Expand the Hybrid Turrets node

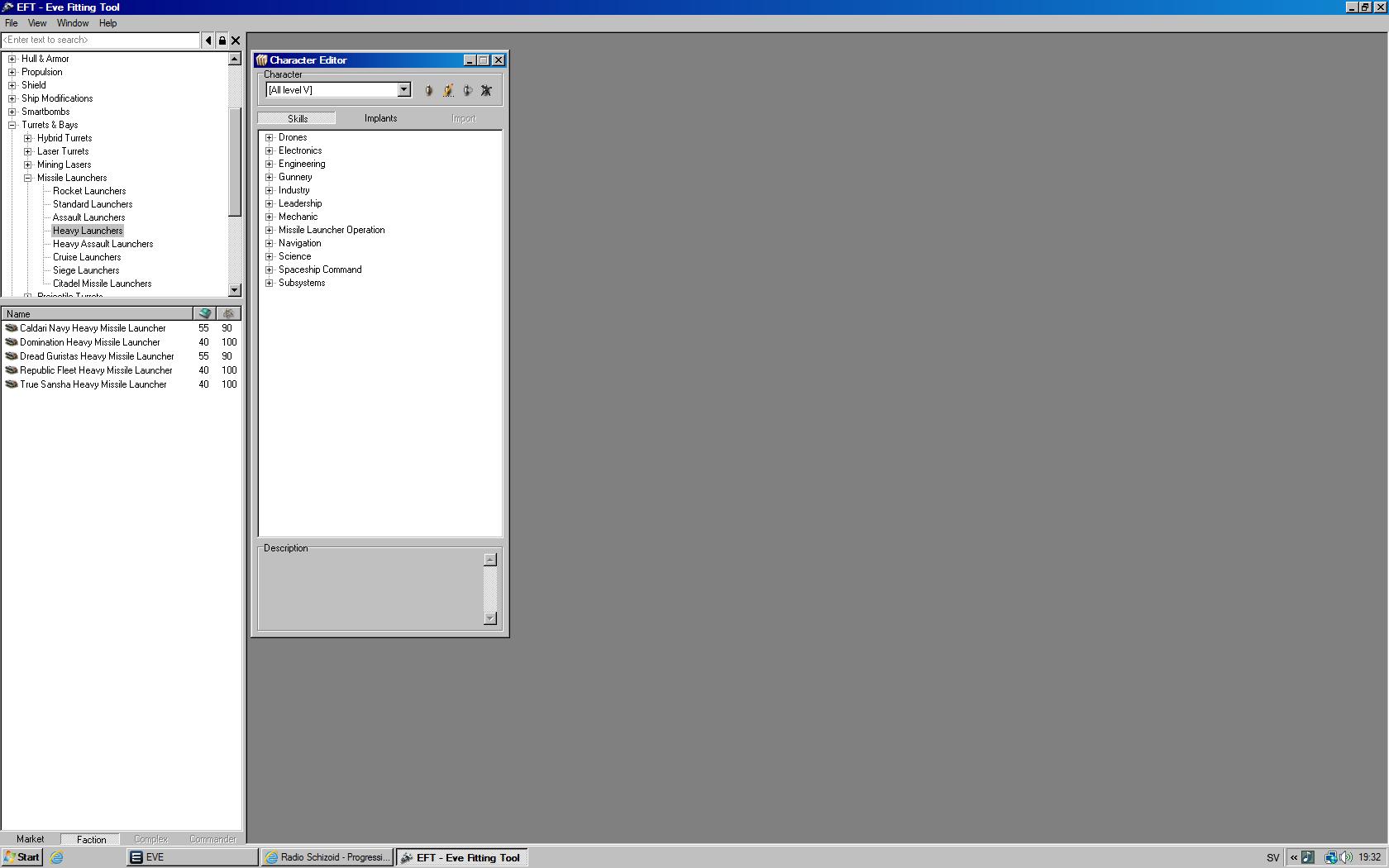coord(27,138)
